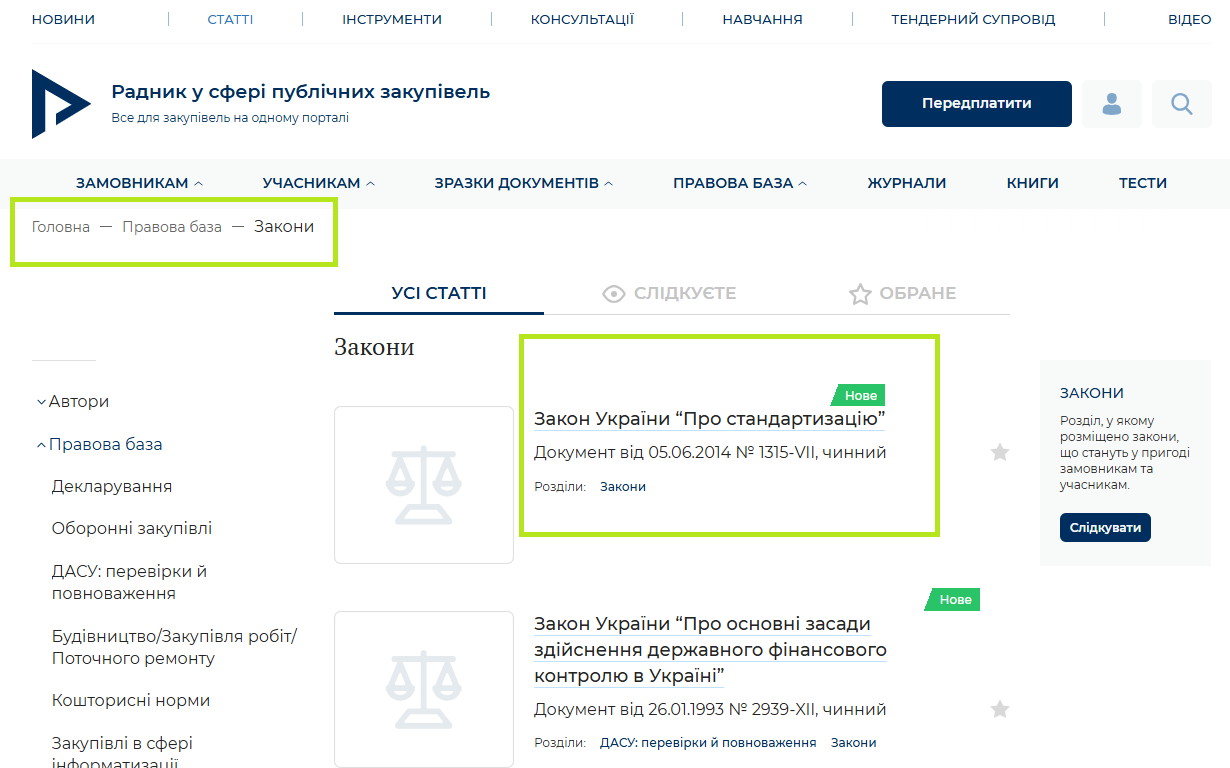Image resolution: width=1230 pixels, height=768 pixels.
Task: Go to НАВЧАННЯ in top bar
Action: coord(762,19)
